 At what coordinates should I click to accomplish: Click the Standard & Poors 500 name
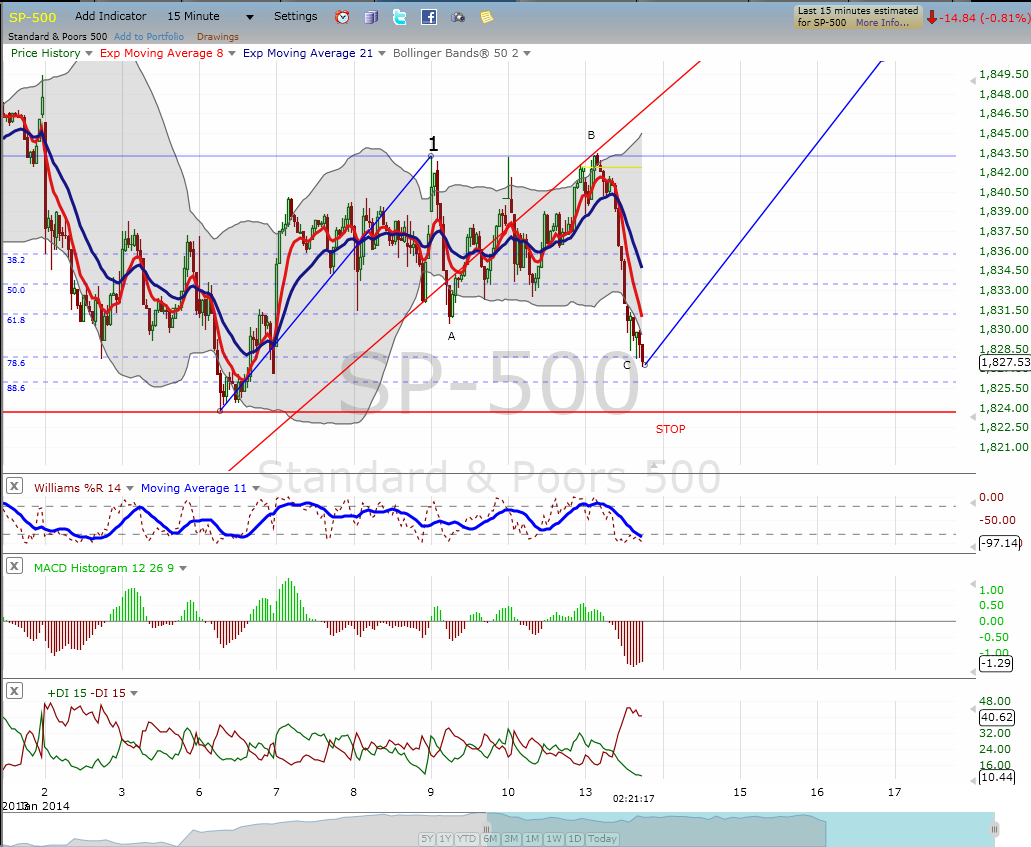point(57,37)
